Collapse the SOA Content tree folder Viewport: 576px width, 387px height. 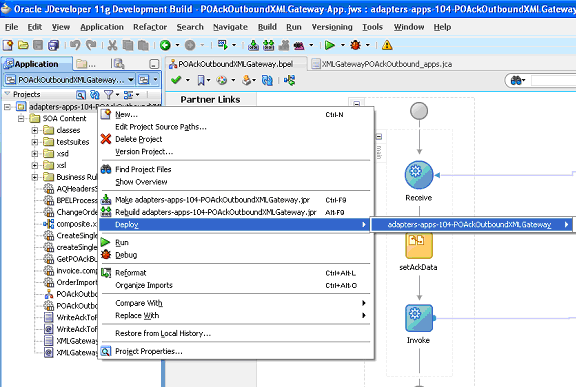21,118
